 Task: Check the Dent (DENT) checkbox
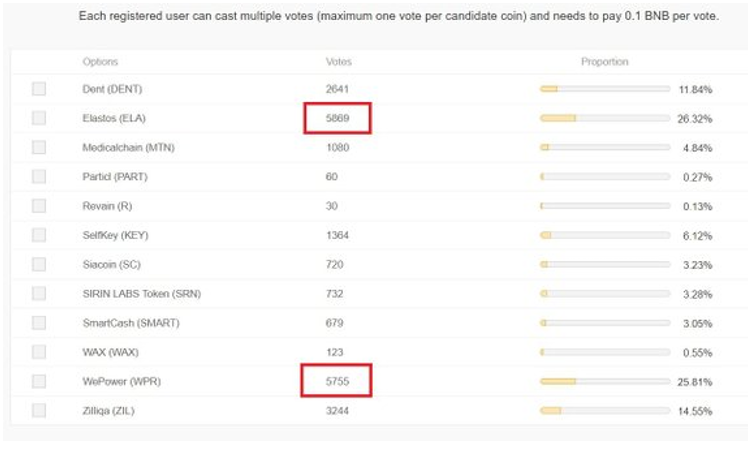pyautogui.click(x=39, y=89)
